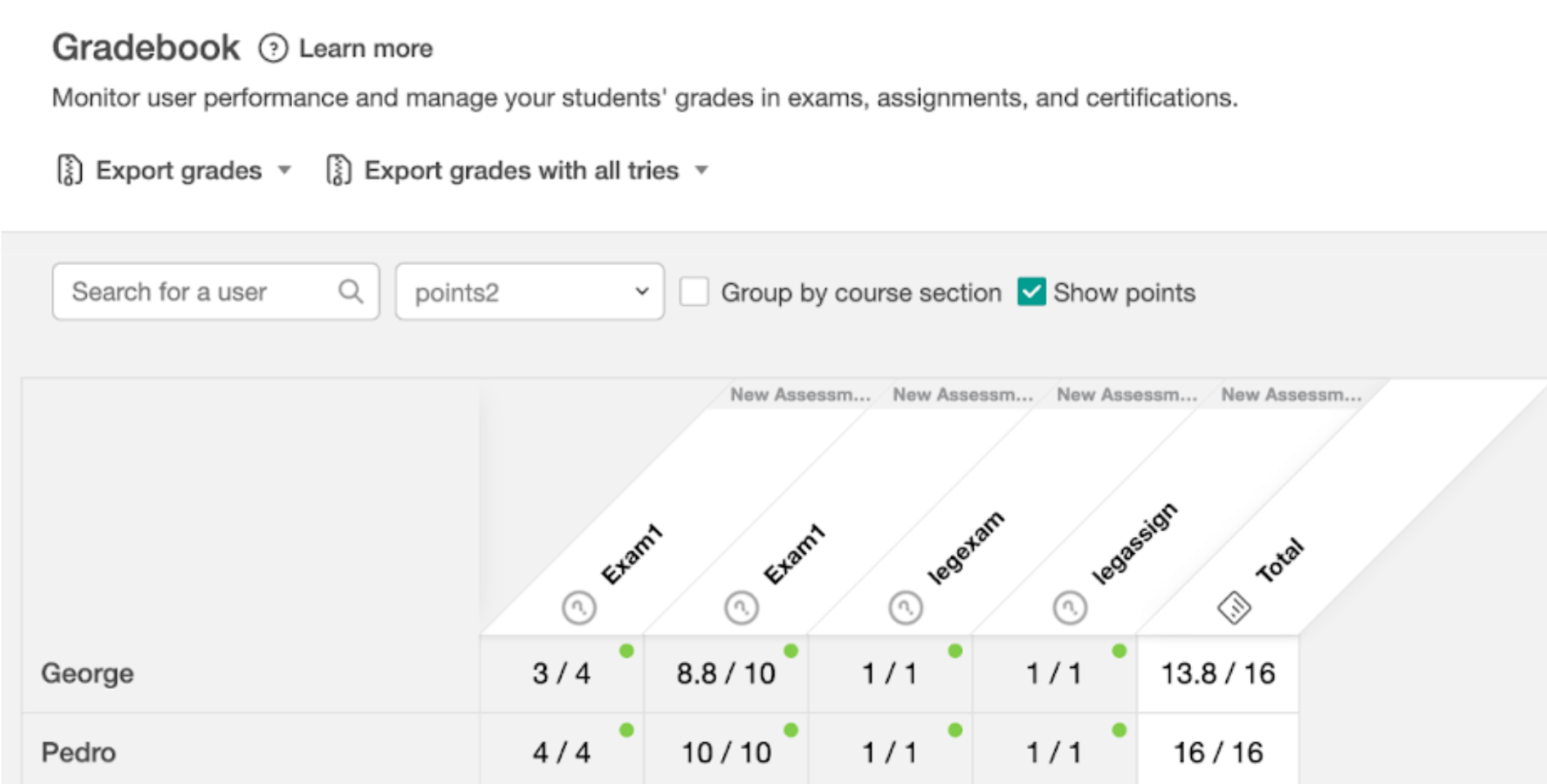Viewport: 1547px width, 784px height.
Task: Expand the Export grades dropdown arrow
Action: pyautogui.click(x=284, y=170)
